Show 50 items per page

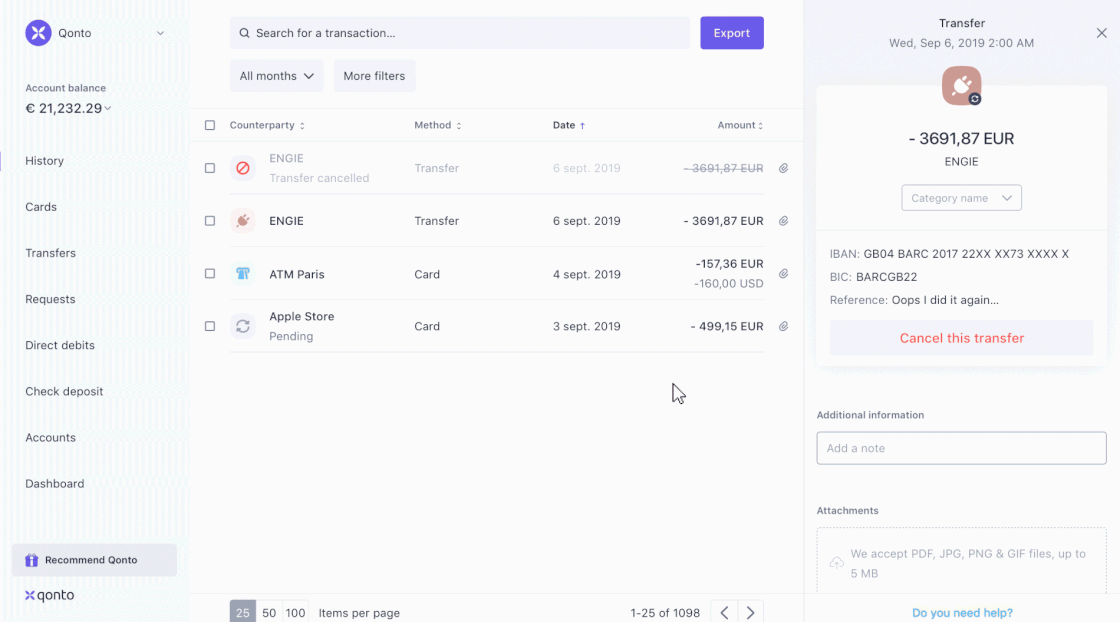[x=269, y=612]
